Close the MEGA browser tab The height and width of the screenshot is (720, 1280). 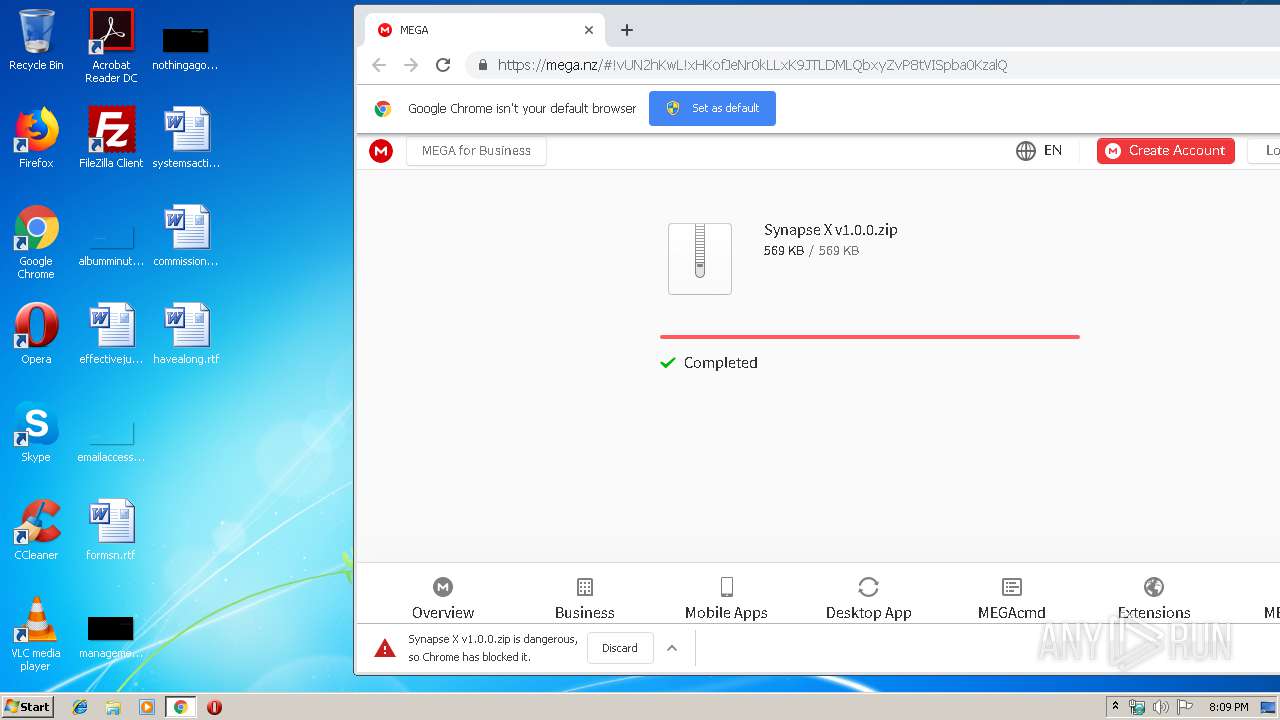point(589,30)
